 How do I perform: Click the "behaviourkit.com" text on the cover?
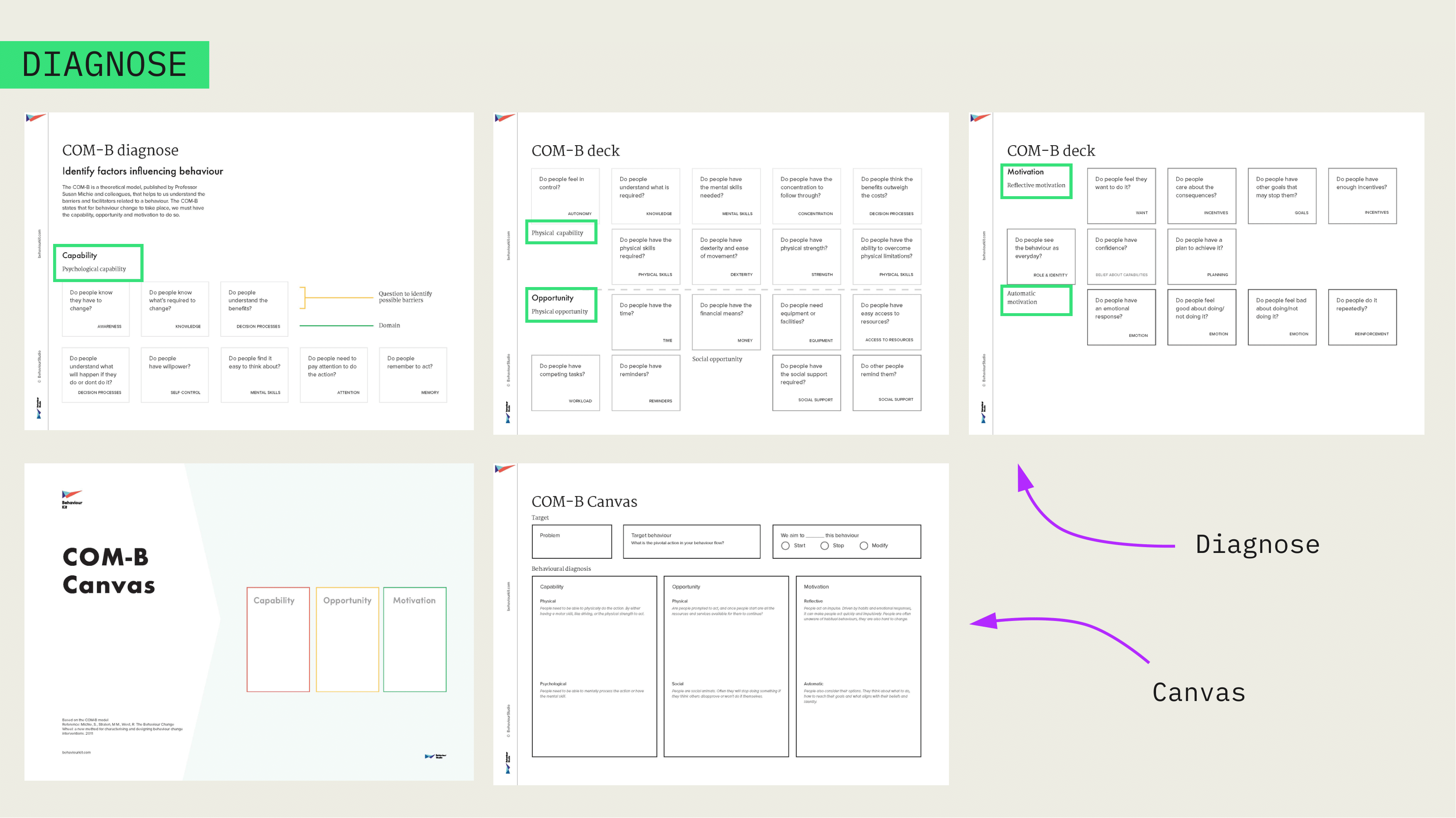(76, 752)
